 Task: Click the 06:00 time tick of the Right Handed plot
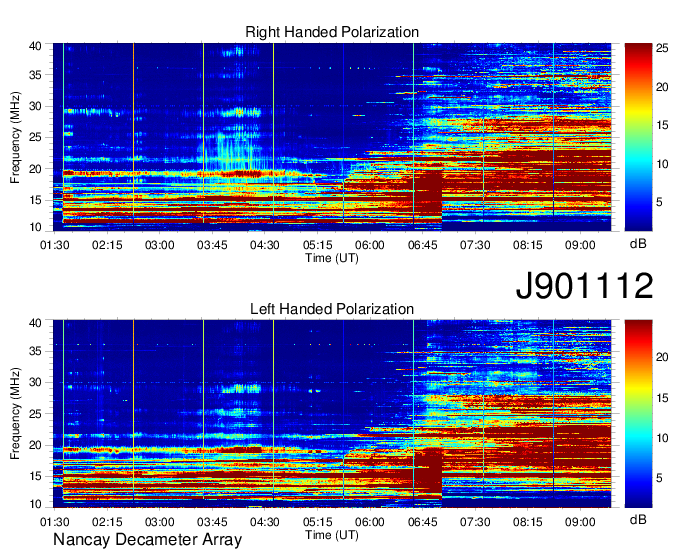click(370, 245)
